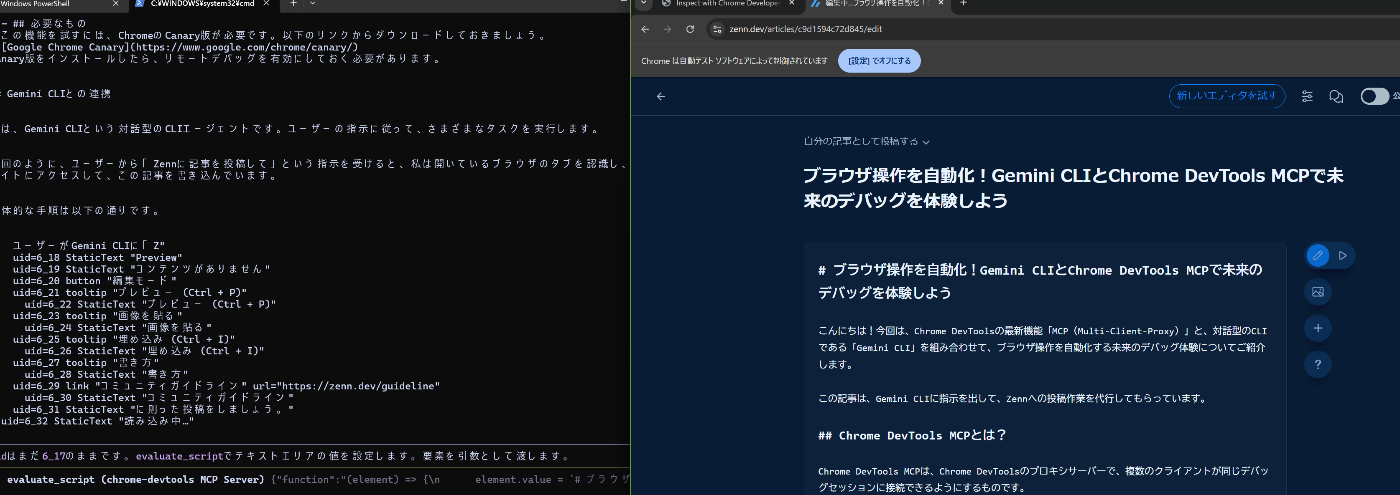Open the comments speech bubble icon

(x=1335, y=96)
